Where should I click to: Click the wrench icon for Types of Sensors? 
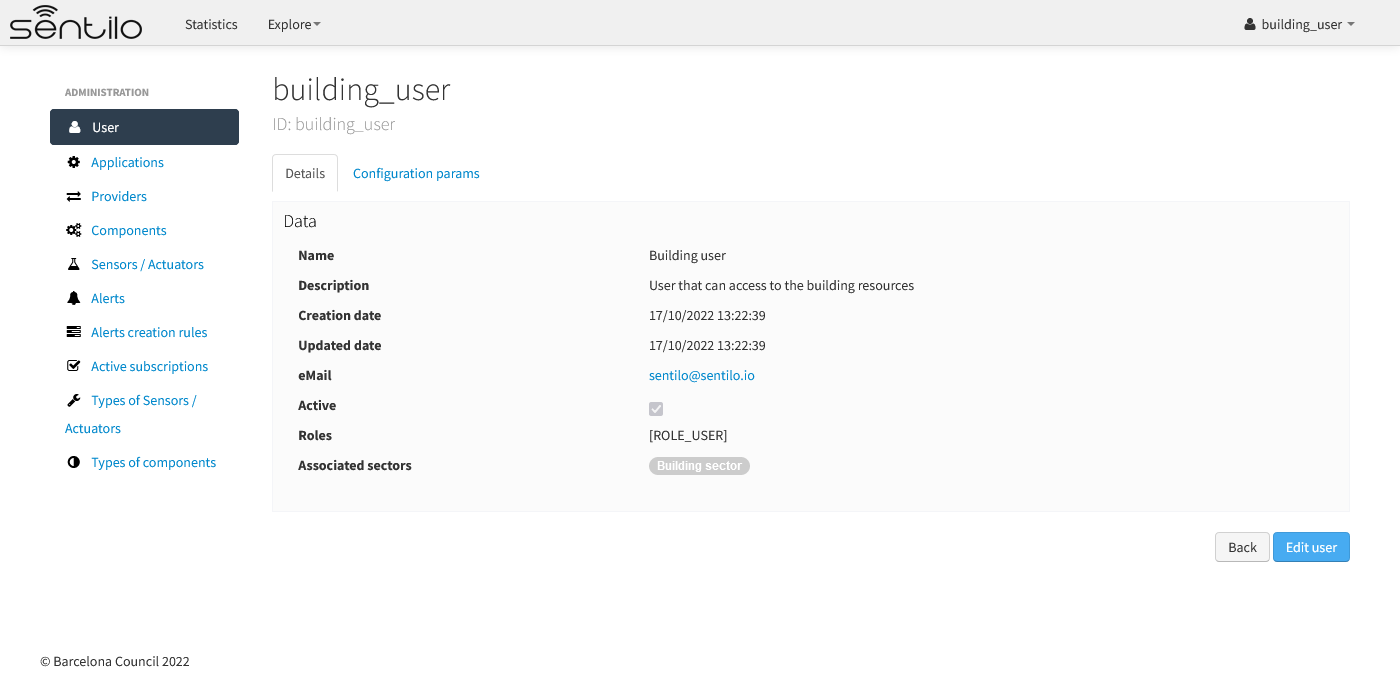point(73,400)
